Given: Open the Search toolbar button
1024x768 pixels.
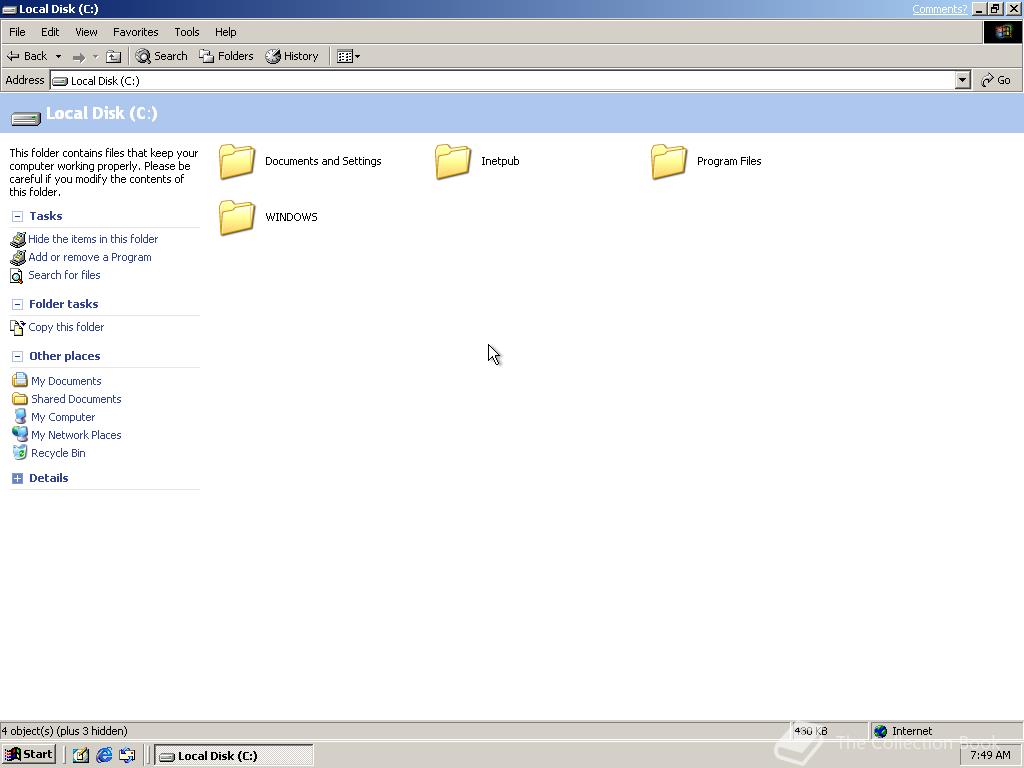Looking at the screenshot, I should click(161, 56).
